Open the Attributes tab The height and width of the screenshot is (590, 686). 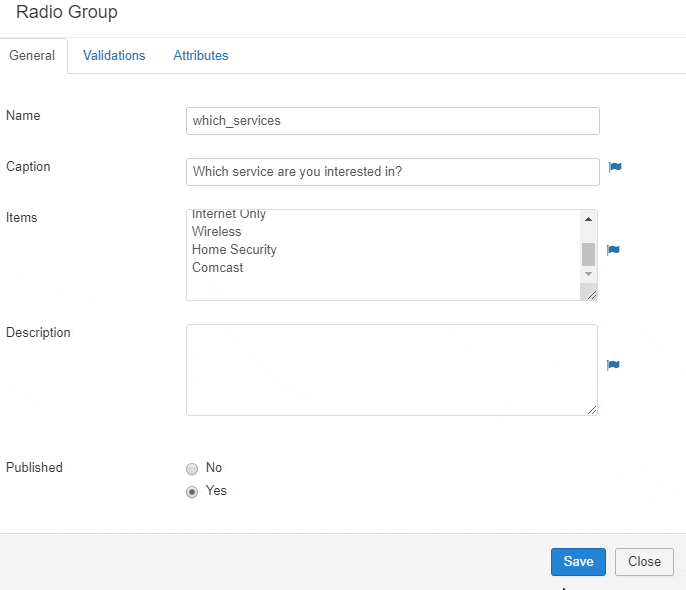click(201, 56)
